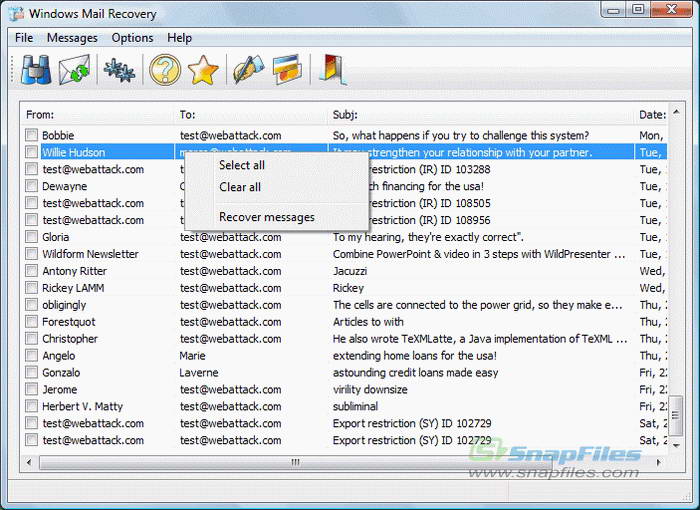This screenshot has height=510, width=700.
Task: Open the File menu
Action: pyautogui.click(x=24, y=38)
